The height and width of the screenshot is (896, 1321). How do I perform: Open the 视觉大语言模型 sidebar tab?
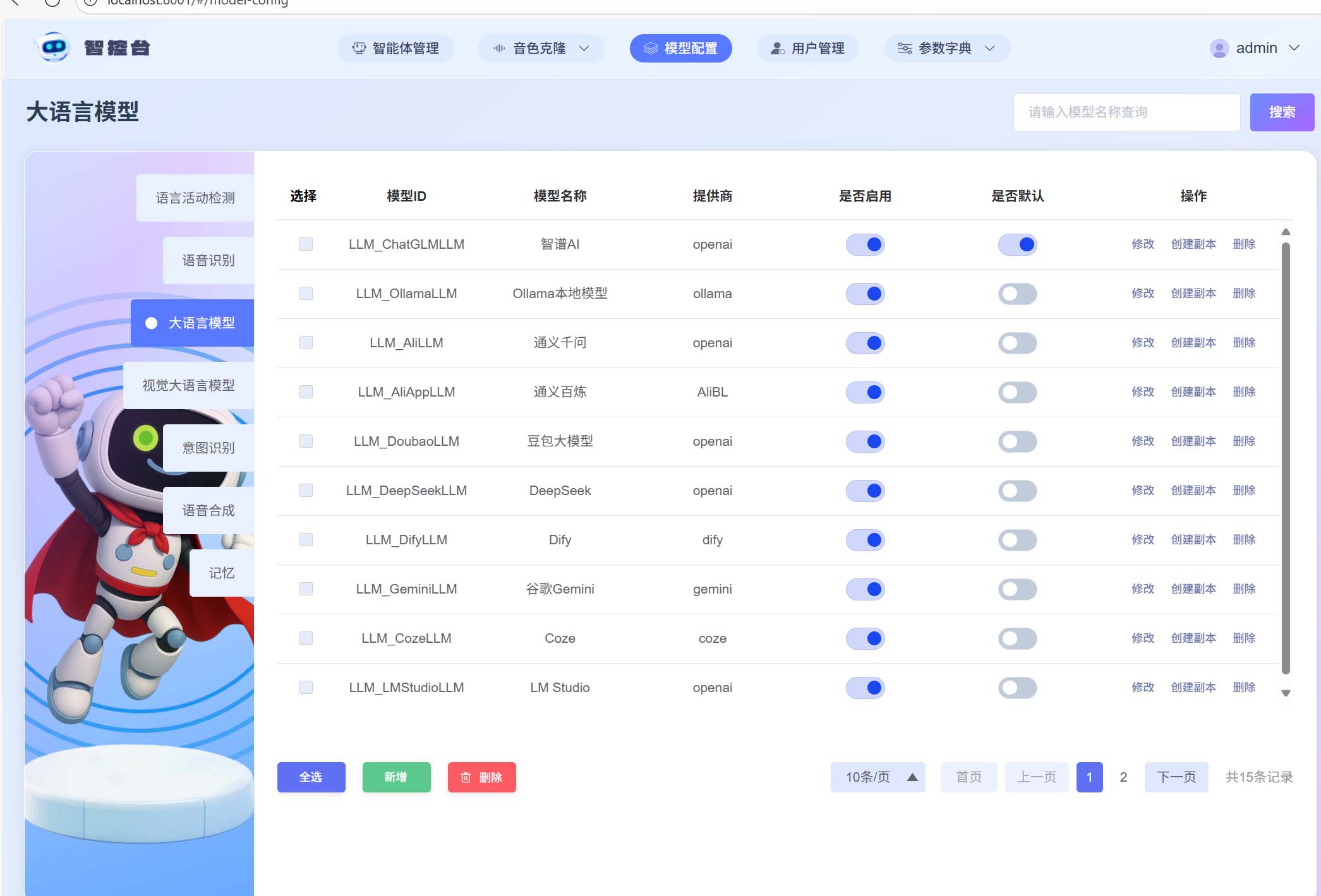click(188, 385)
